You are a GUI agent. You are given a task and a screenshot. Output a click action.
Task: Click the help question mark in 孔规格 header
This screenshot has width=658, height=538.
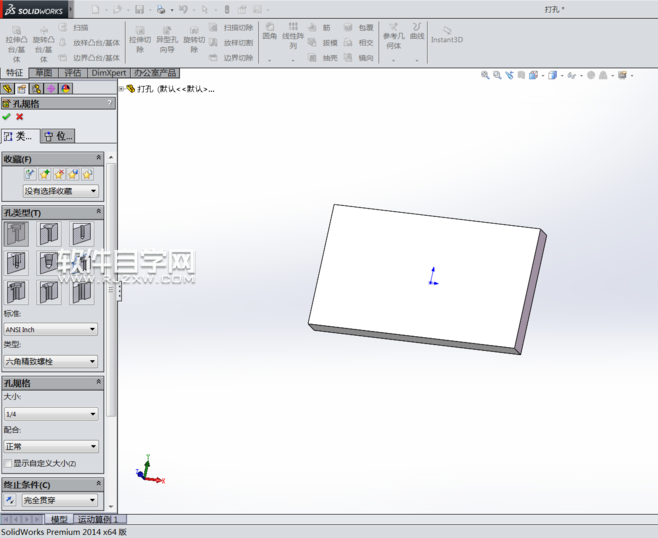110,103
